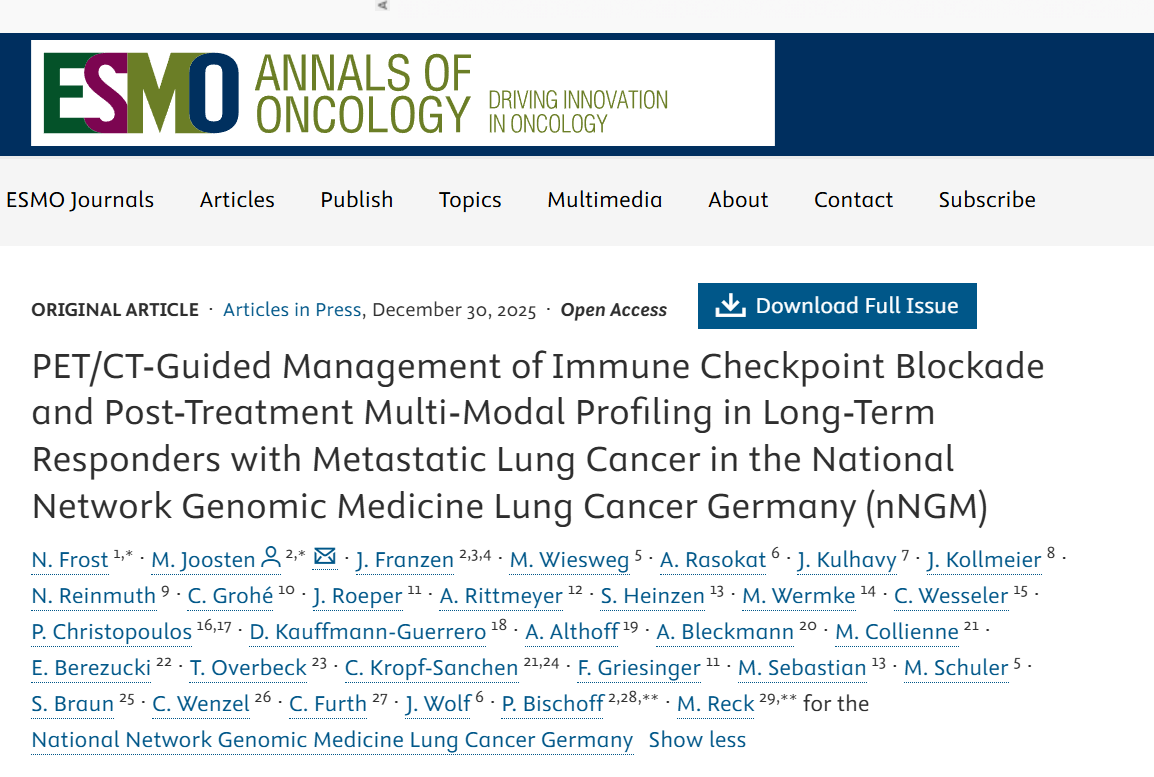The height and width of the screenshot is (777, 1154).
Task: Open the Multimedia menu
Action: [605, 200]
